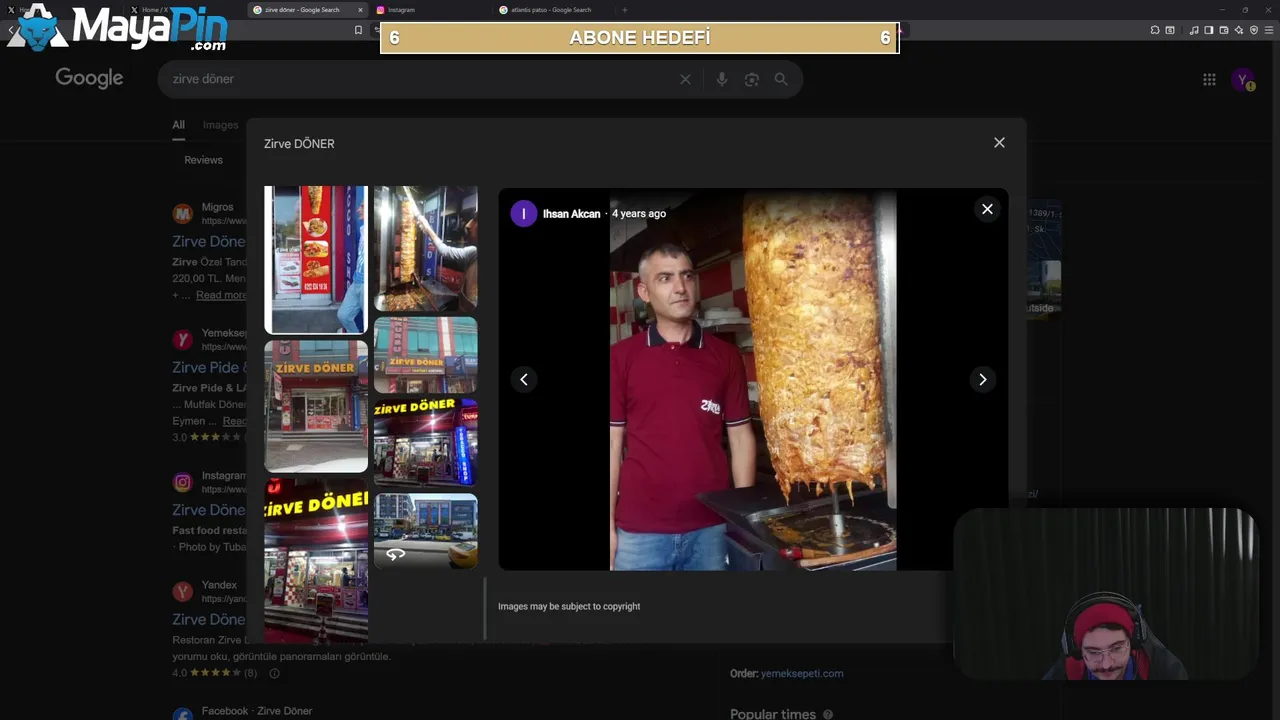The width and height of the screenshot is (1280, 720).
Task: Open the browser extensions puzzle icon
Action: pyautogui.click(x=1155, y=30)
